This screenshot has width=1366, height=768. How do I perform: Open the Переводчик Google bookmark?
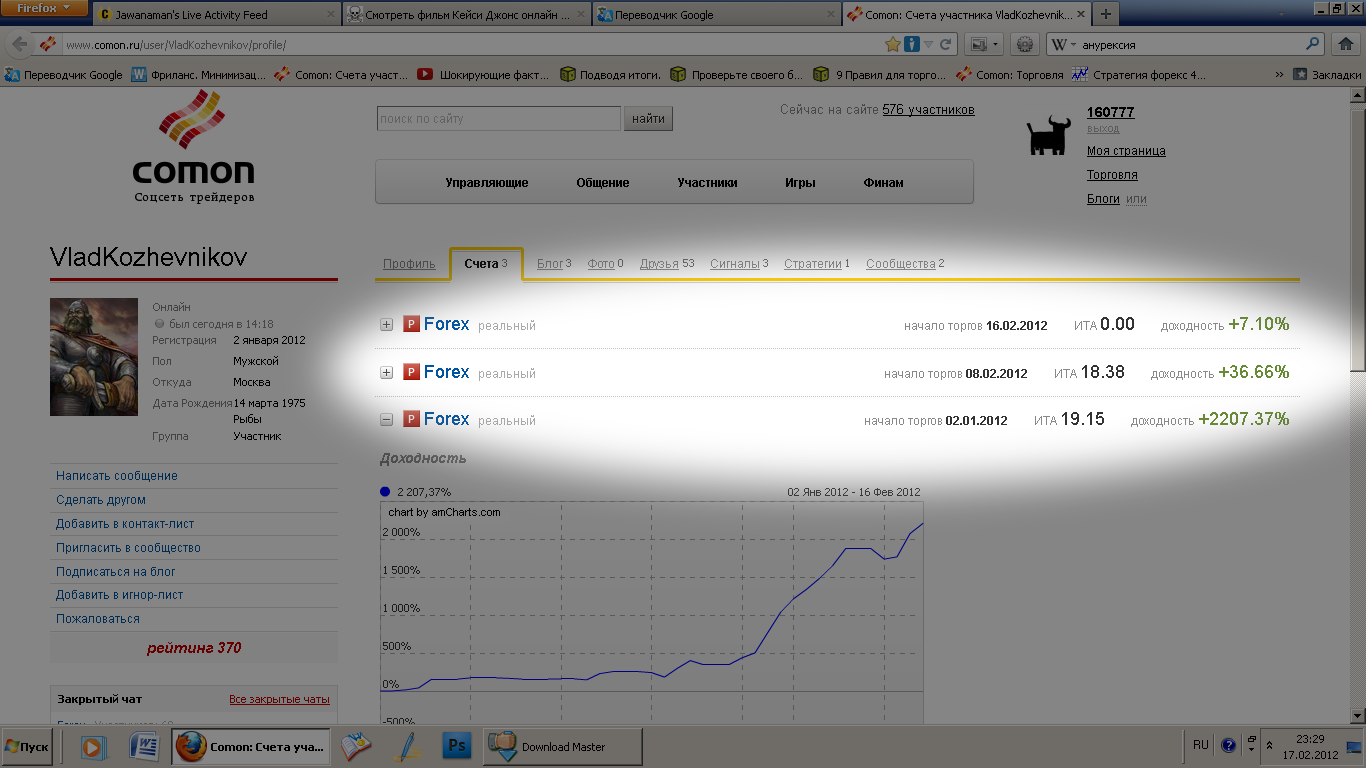[x=64, y=74]
